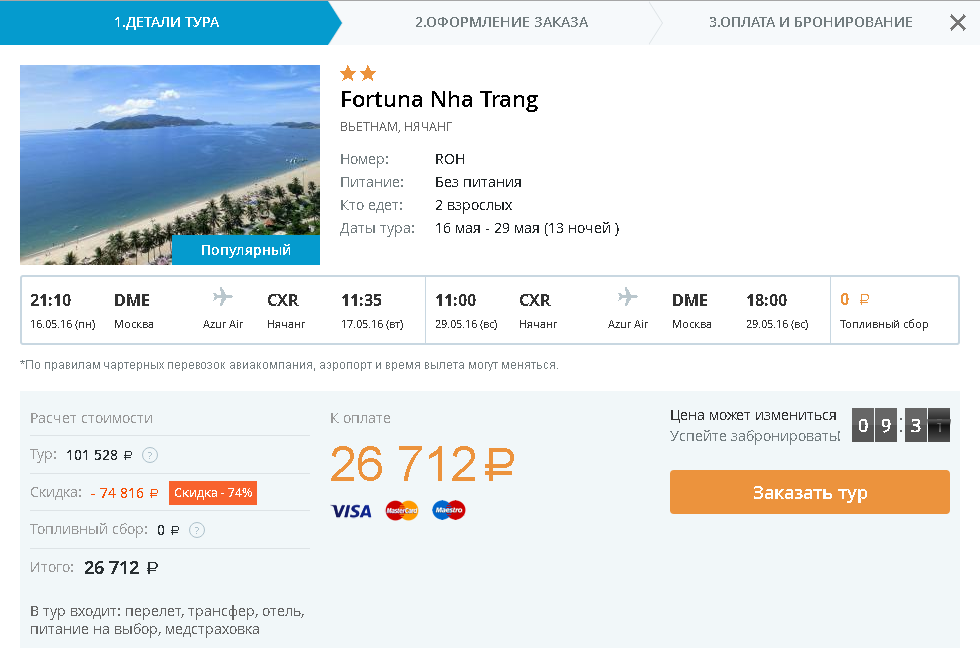This screenshot has width=980, height=650.
Task: Click the Топливный сбор 0 ₽ flight cell
Action: click(x=884, y=310)
